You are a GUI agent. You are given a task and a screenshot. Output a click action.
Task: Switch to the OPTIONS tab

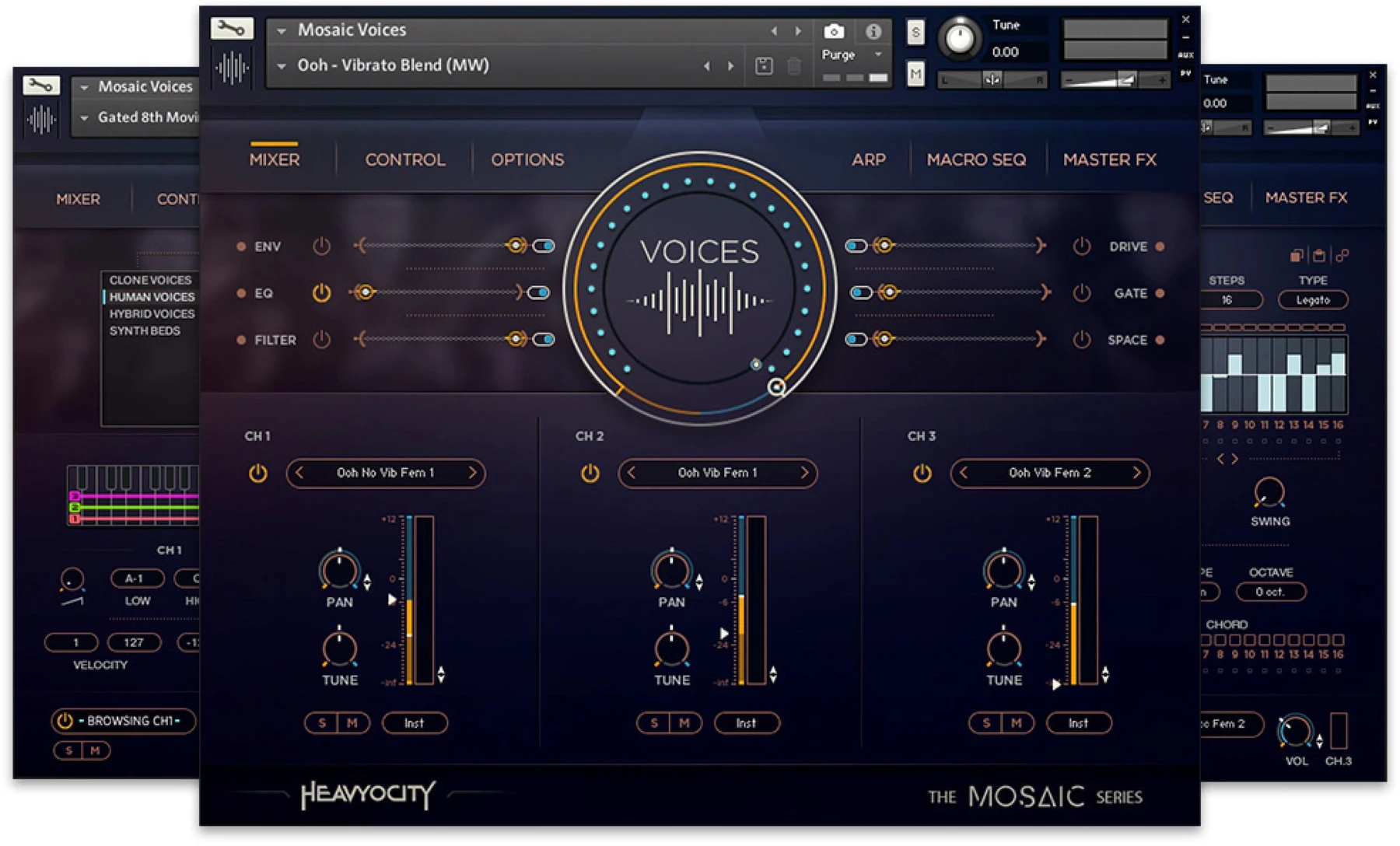[x=527, y=159]
